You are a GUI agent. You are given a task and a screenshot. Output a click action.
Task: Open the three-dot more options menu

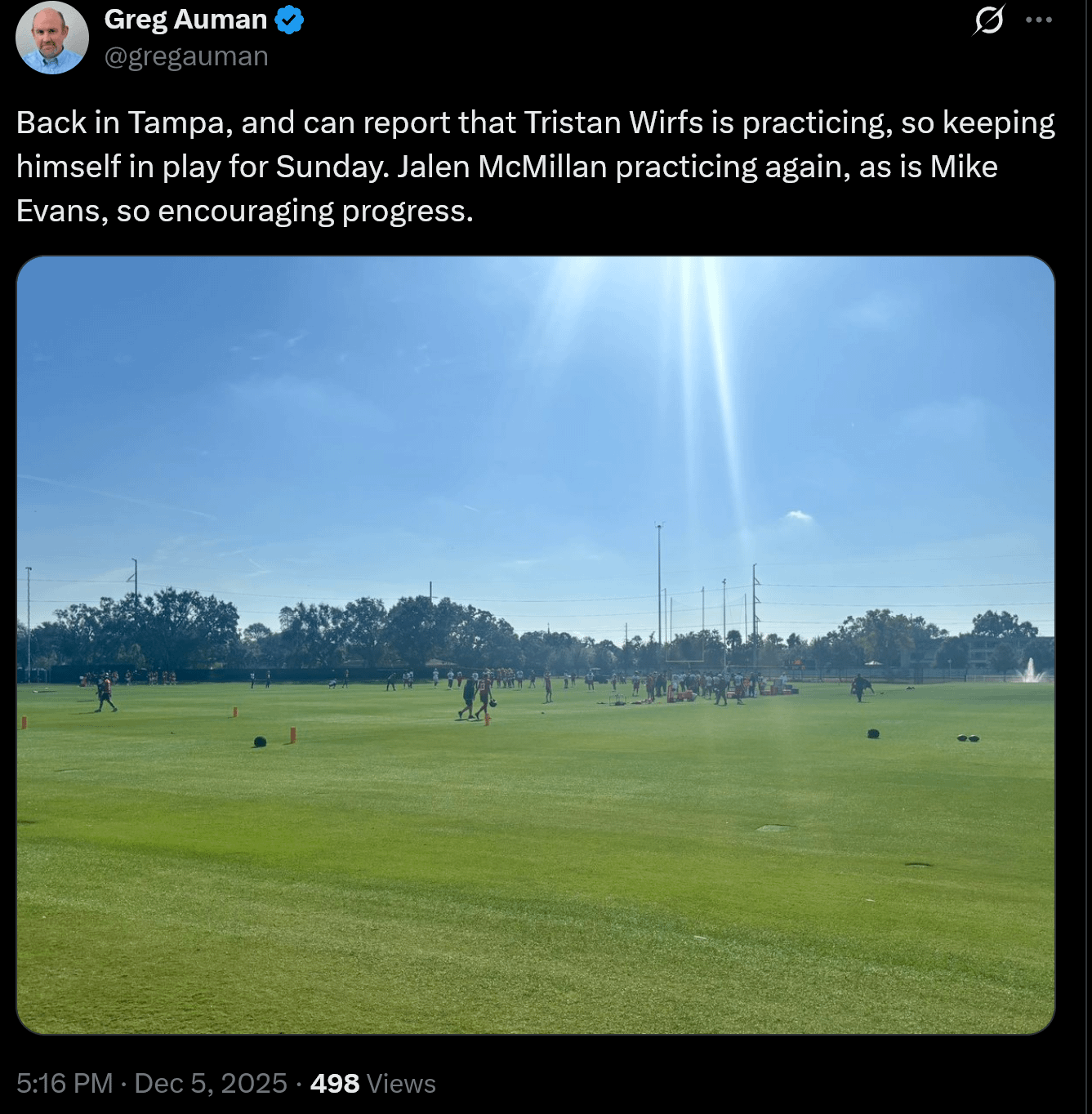[x=1038, y=20]
